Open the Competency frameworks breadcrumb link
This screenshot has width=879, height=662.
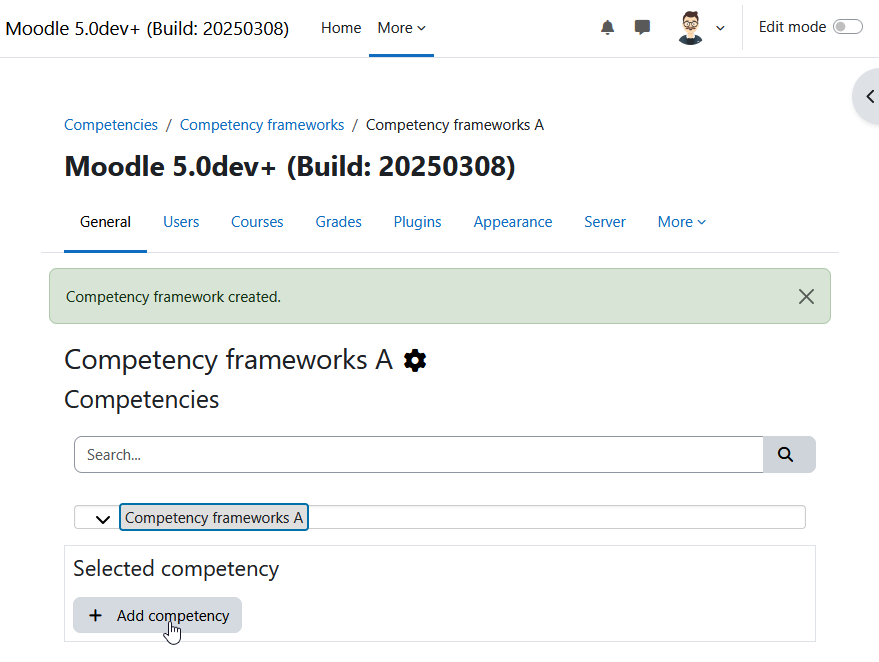262,124
